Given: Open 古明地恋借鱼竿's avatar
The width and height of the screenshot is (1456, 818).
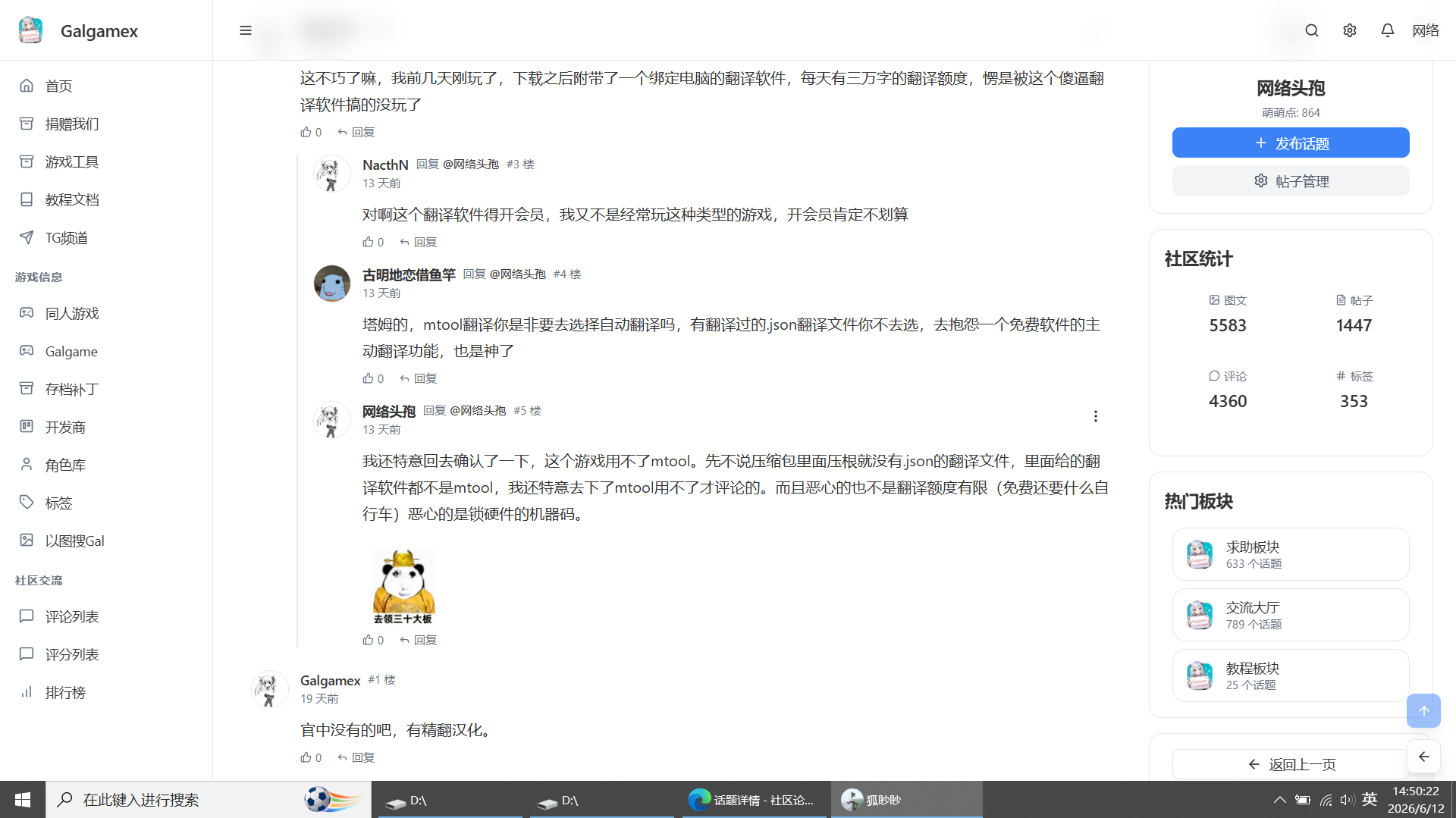Looking at the screenshot, I should 331,284.
